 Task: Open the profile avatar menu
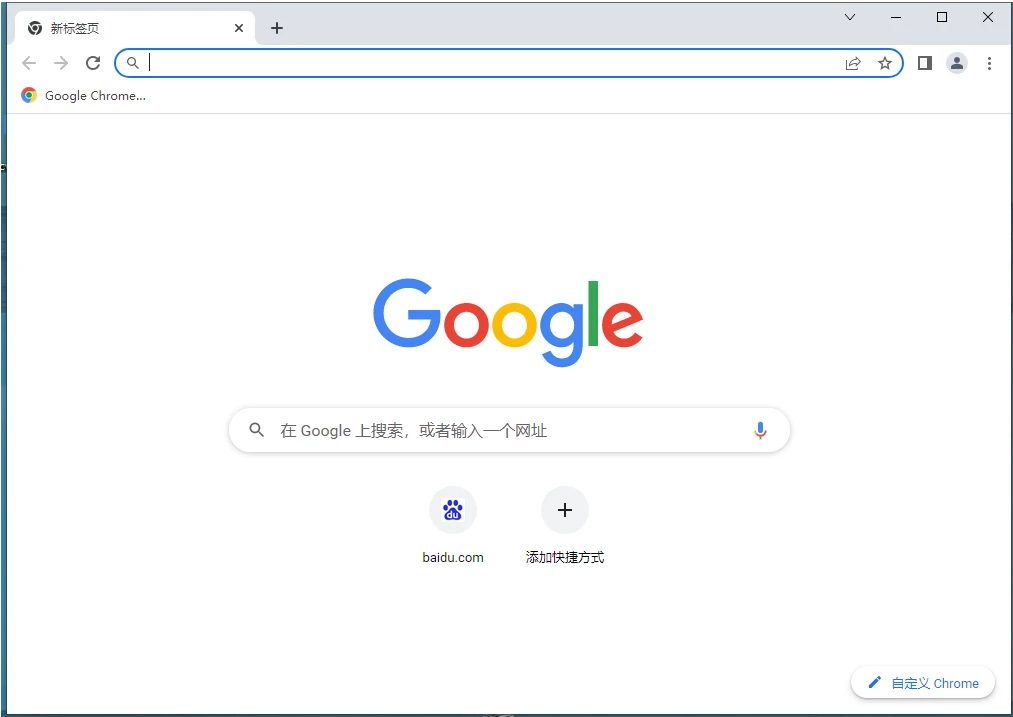[957, 63]
